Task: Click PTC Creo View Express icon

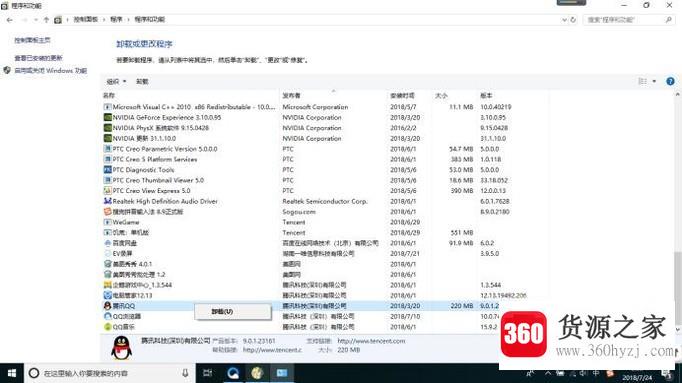Action: click(x=107, y=190)
